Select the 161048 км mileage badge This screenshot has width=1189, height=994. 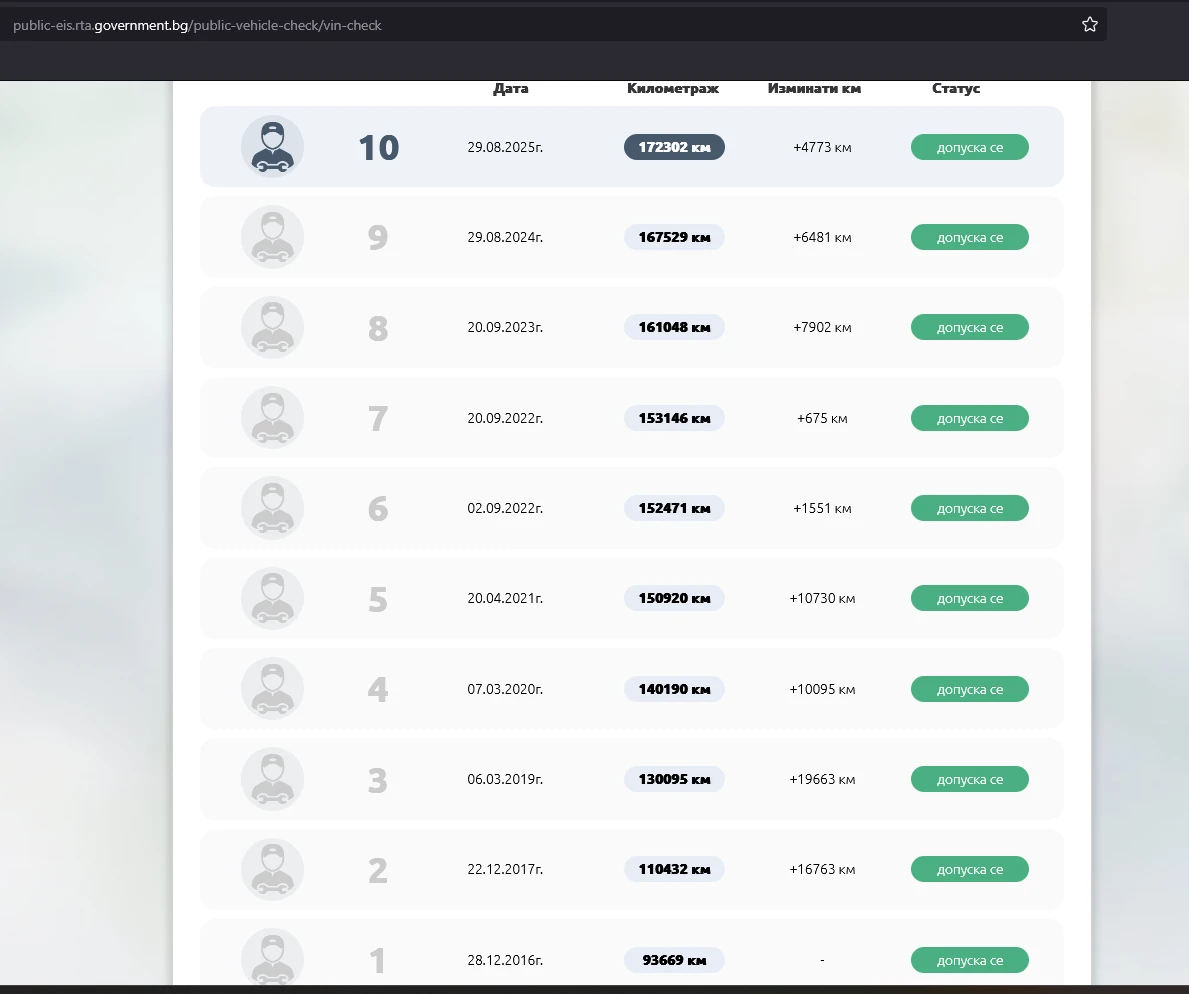[x=674, y=327]
